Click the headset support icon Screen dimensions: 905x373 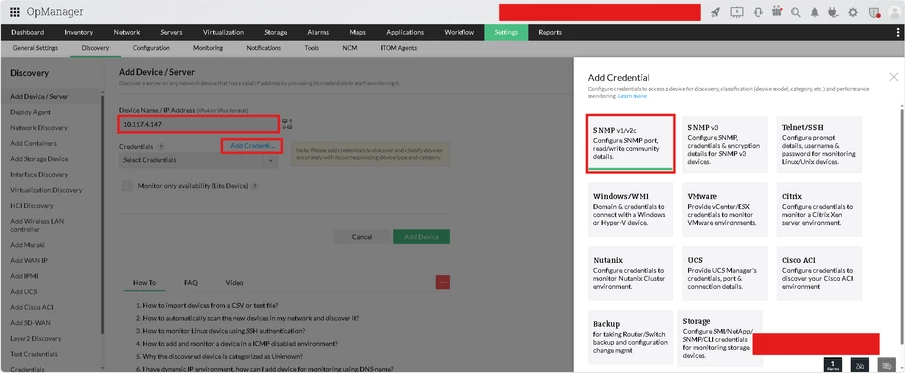pyautogui.click(x=758, y=12)
